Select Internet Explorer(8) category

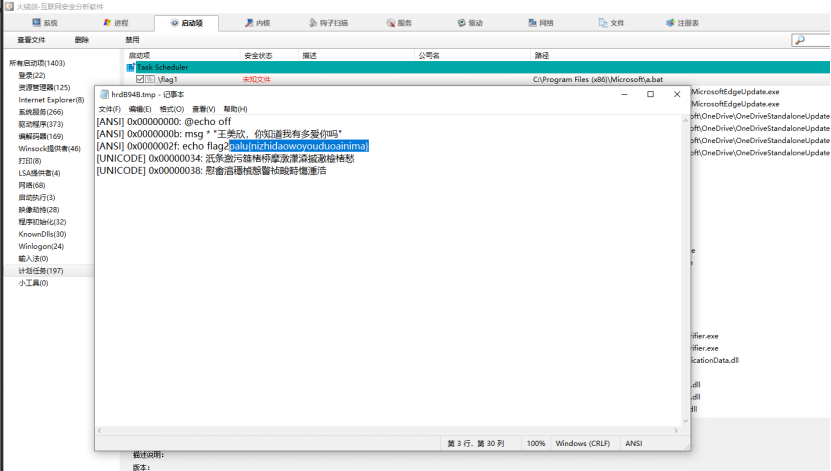[x=51, y=100]
